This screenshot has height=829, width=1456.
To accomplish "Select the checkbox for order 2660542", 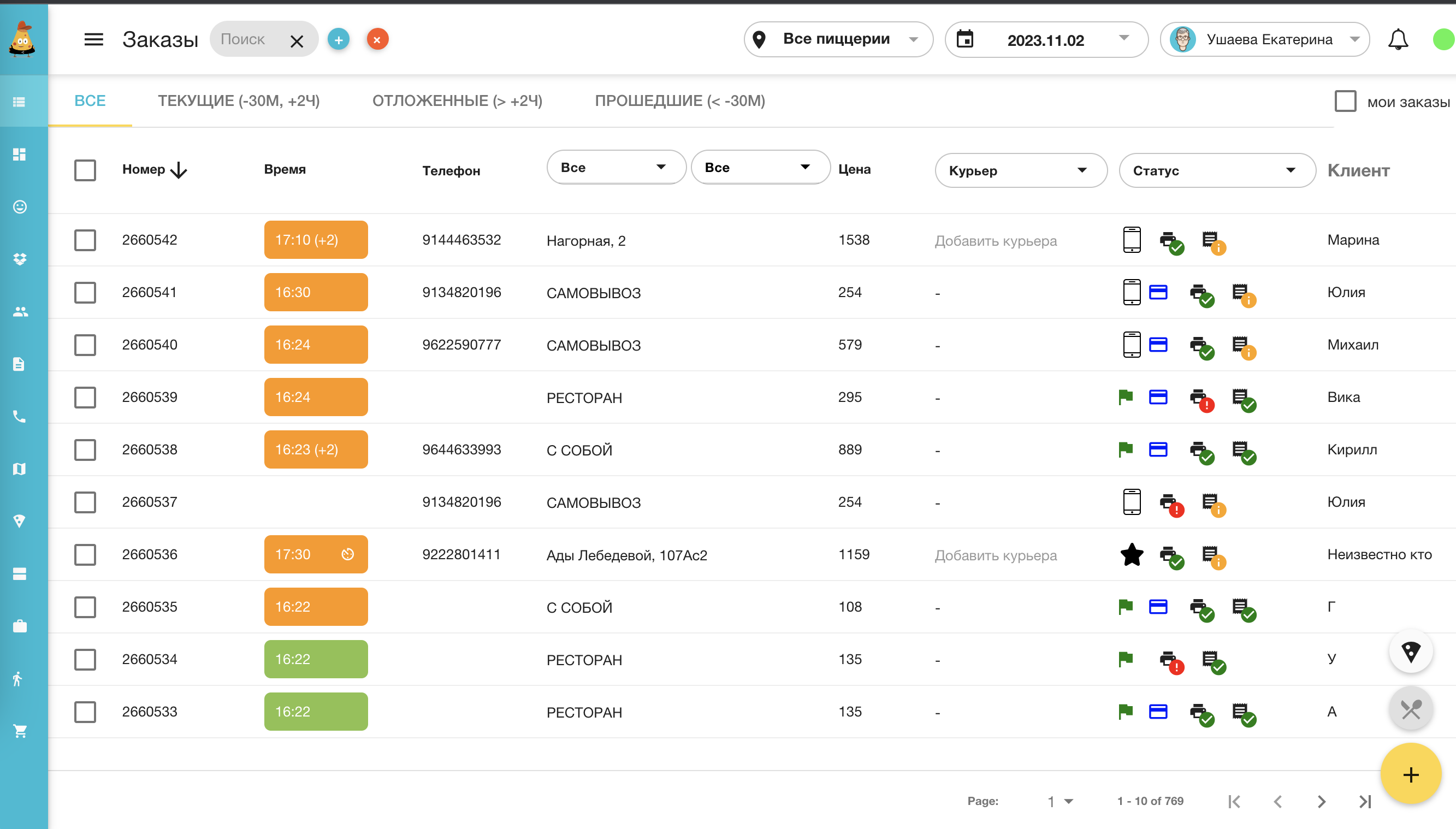I will click(85, 240).
